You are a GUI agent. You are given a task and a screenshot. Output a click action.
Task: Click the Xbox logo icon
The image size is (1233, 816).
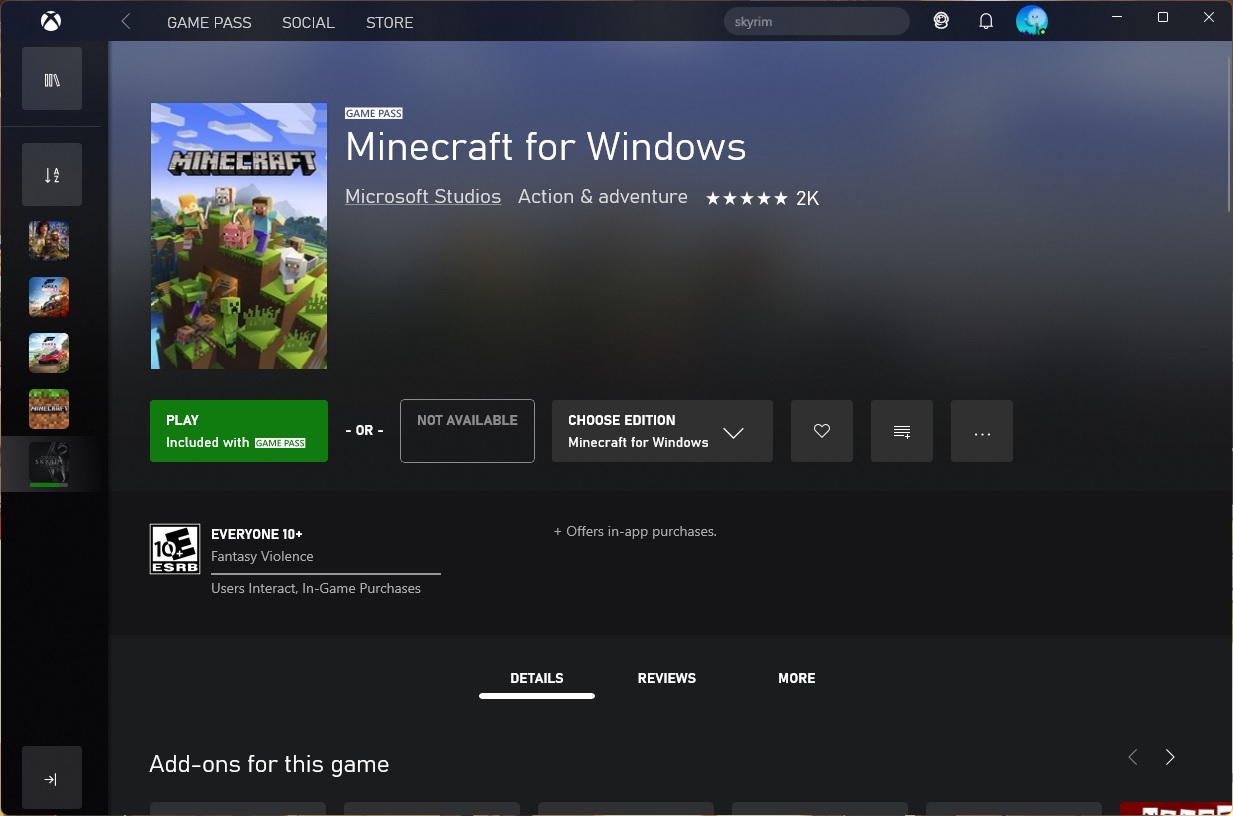click(x=52, y=21)
